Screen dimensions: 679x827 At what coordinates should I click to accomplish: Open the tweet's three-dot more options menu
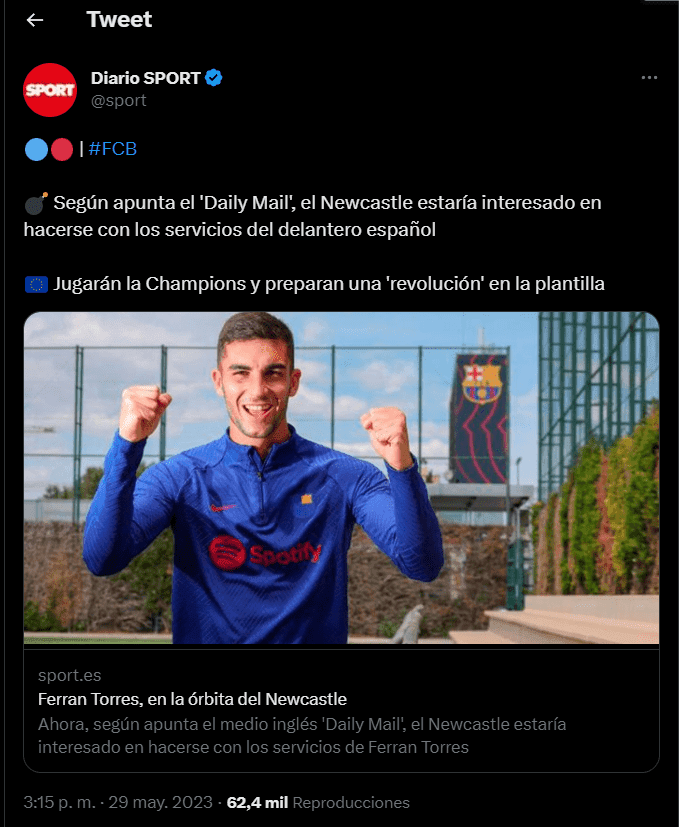click(x=649, y=78)
